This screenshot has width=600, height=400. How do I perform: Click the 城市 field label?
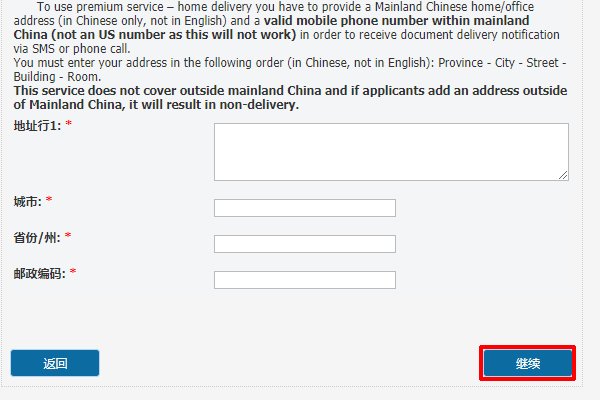[x=27, y=202]
